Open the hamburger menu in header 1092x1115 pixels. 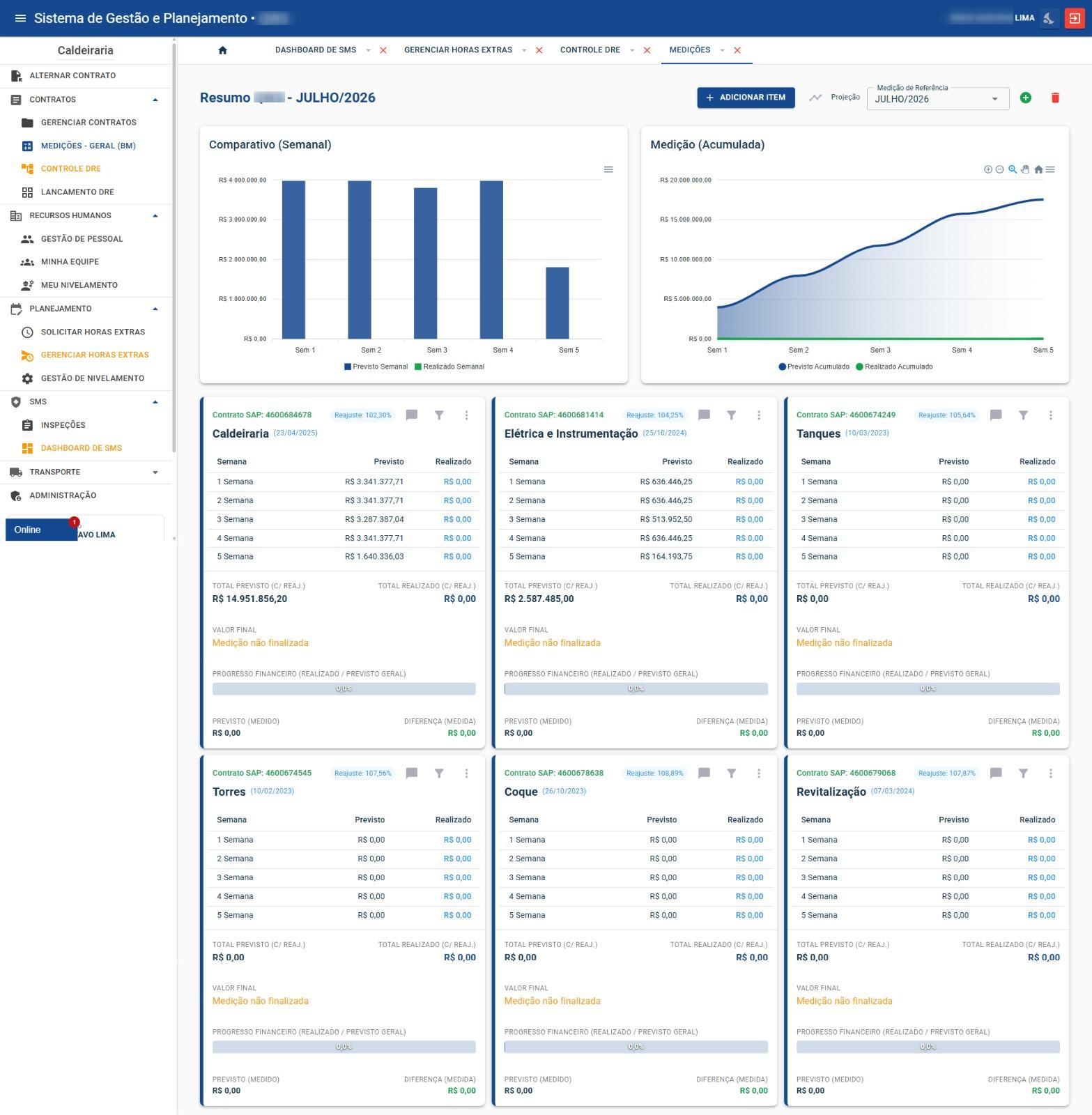pos(20,18)
